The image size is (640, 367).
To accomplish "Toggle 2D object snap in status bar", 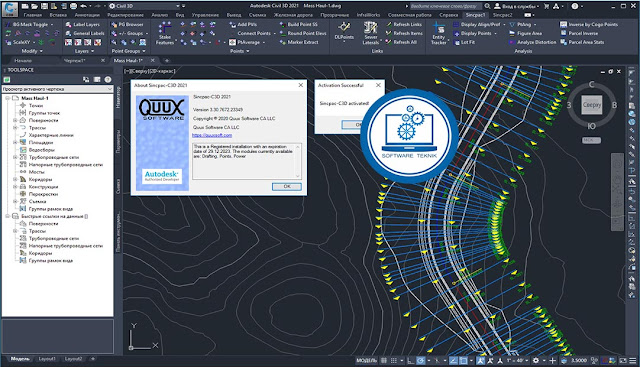I will pyautogui.click(x=463, y=360).
